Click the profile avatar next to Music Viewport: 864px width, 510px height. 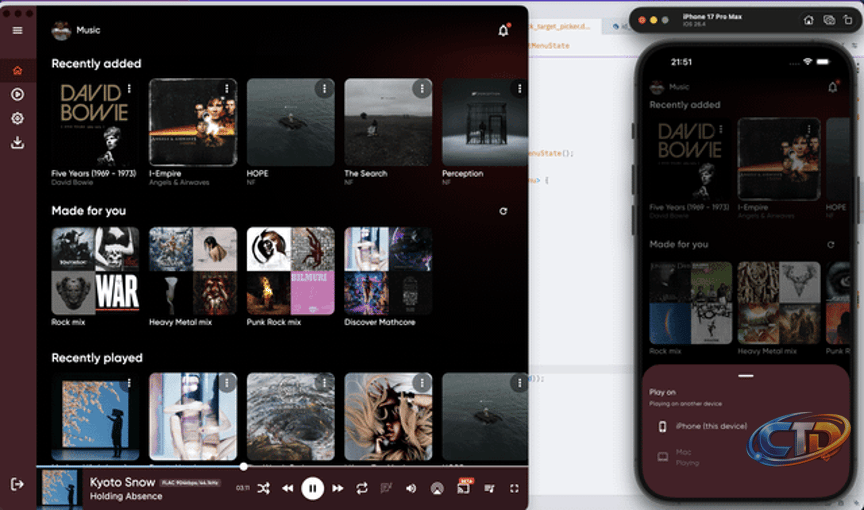tap(61, 30)
